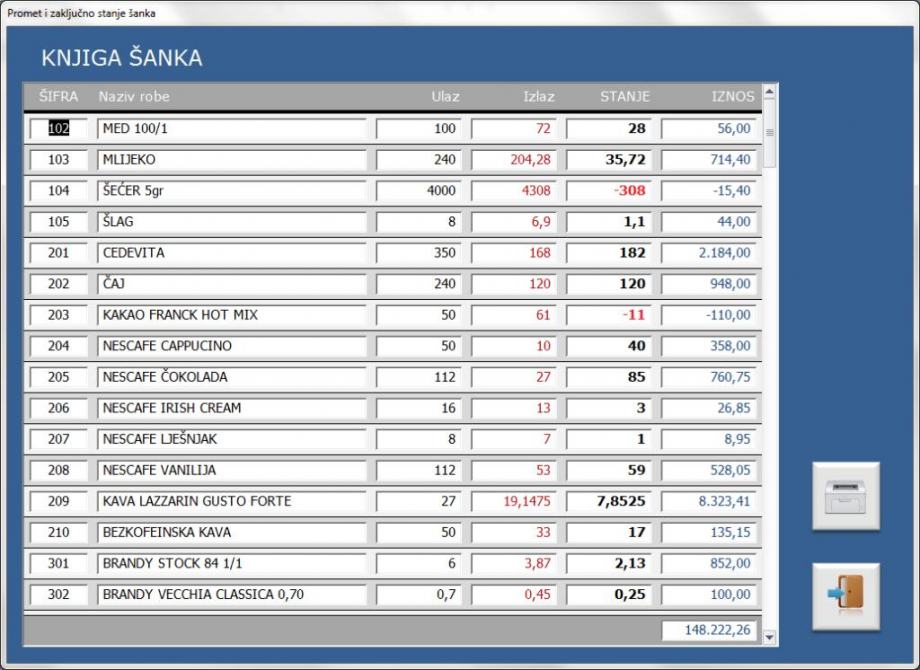The height and width of the screenshot is (670, 920).
Task: Click the MLIJEKO name field
Action: click(232, 160)
